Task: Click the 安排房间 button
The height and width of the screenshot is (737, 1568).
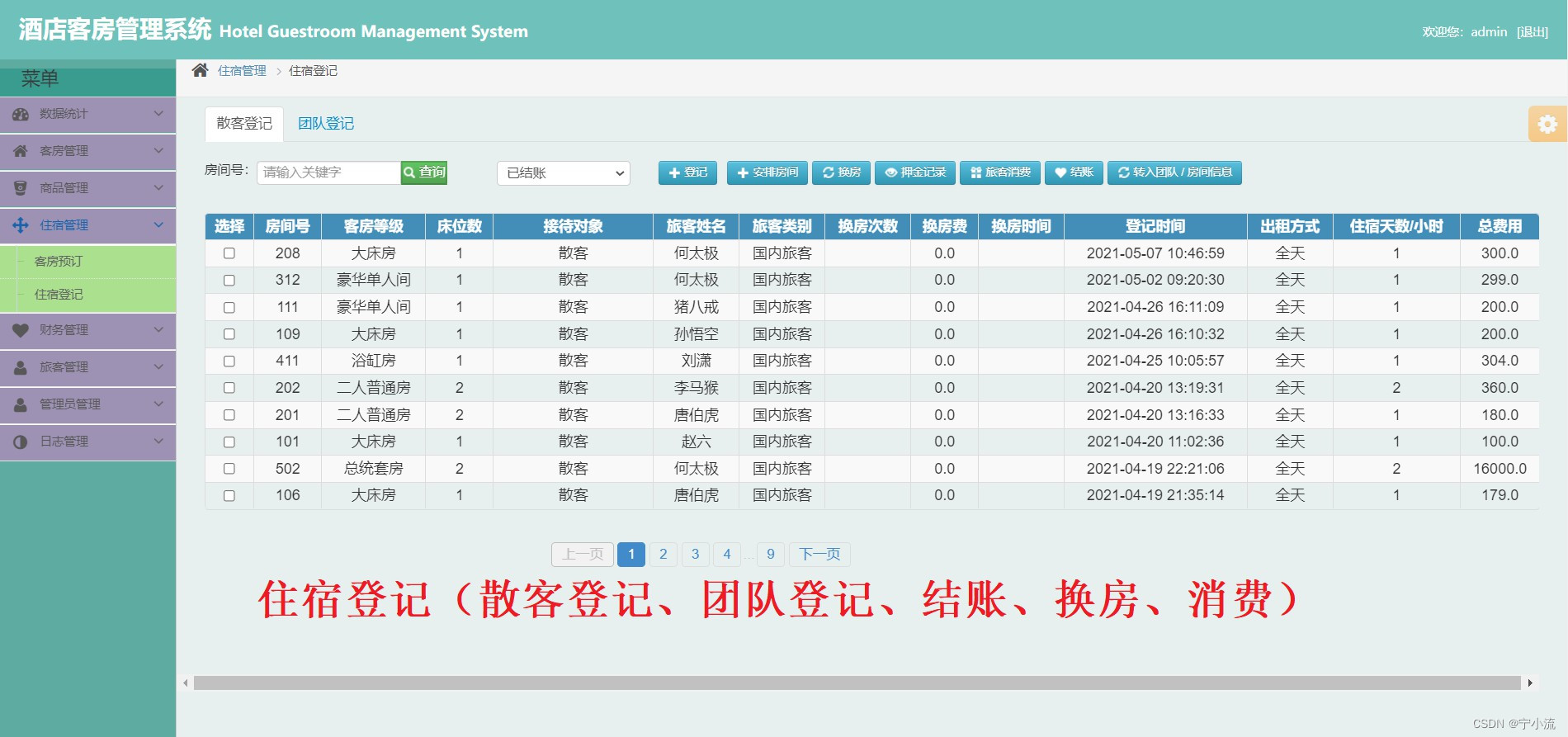Action: (767, 172)
